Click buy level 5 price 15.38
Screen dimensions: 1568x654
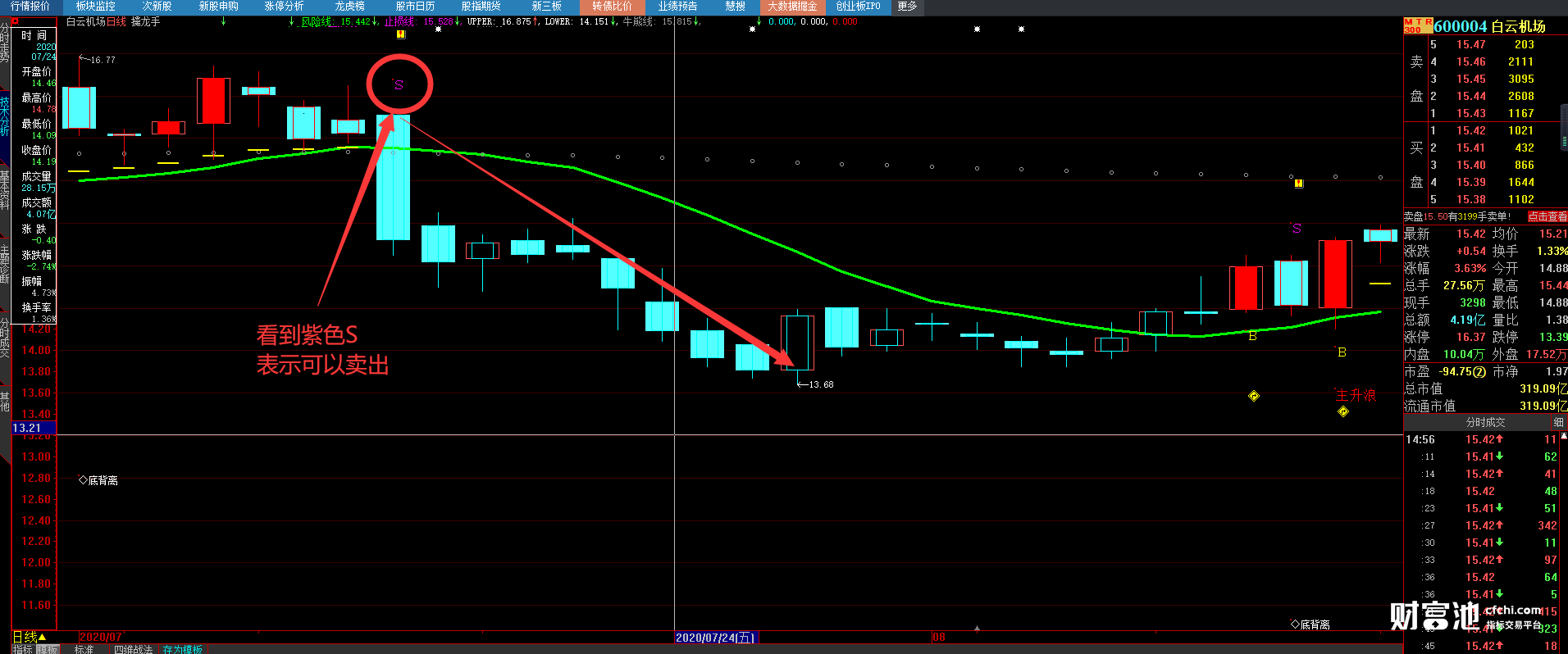[1471, 199]
